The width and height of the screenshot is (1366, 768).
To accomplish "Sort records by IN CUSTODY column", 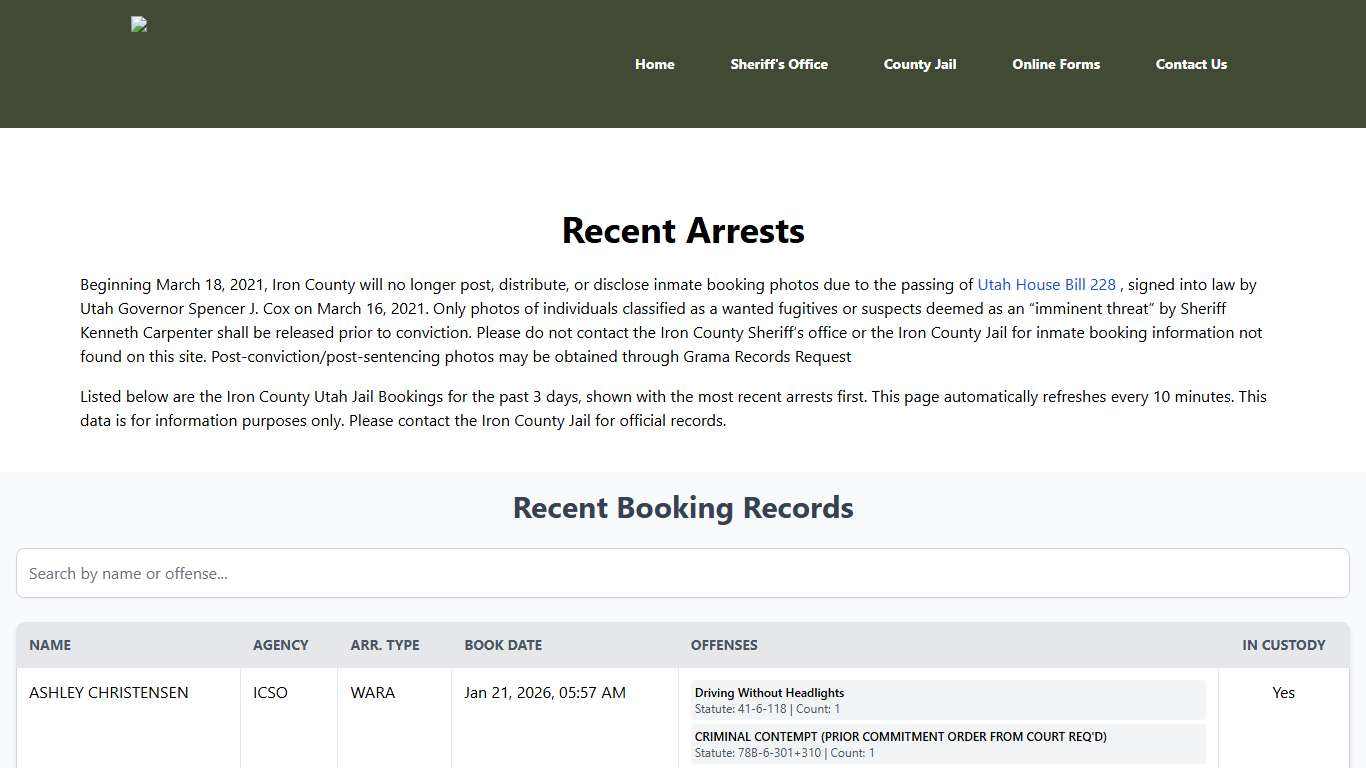I will (x=1284, y=645).
